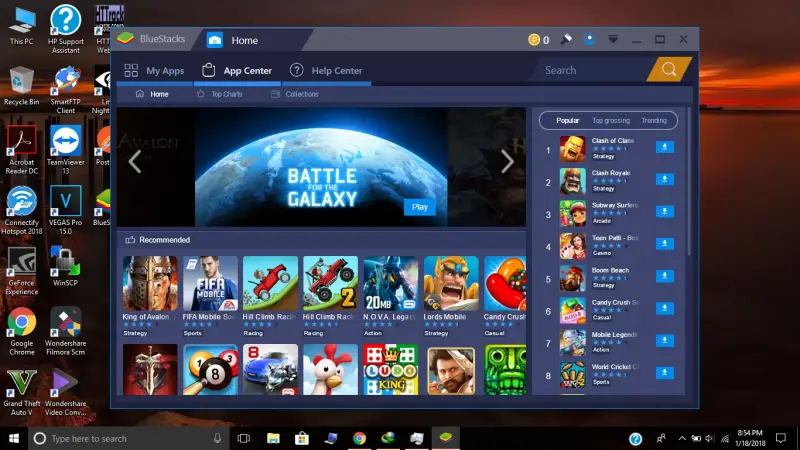
Task: Click the orange search magnifier button
Action: [669, 69]
